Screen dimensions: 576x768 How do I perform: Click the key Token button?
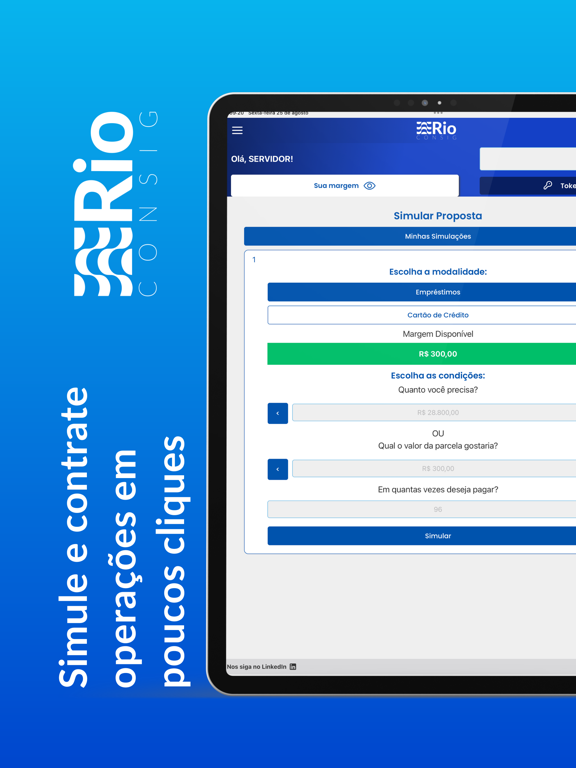pyautogui.click(x=528, y=186)
